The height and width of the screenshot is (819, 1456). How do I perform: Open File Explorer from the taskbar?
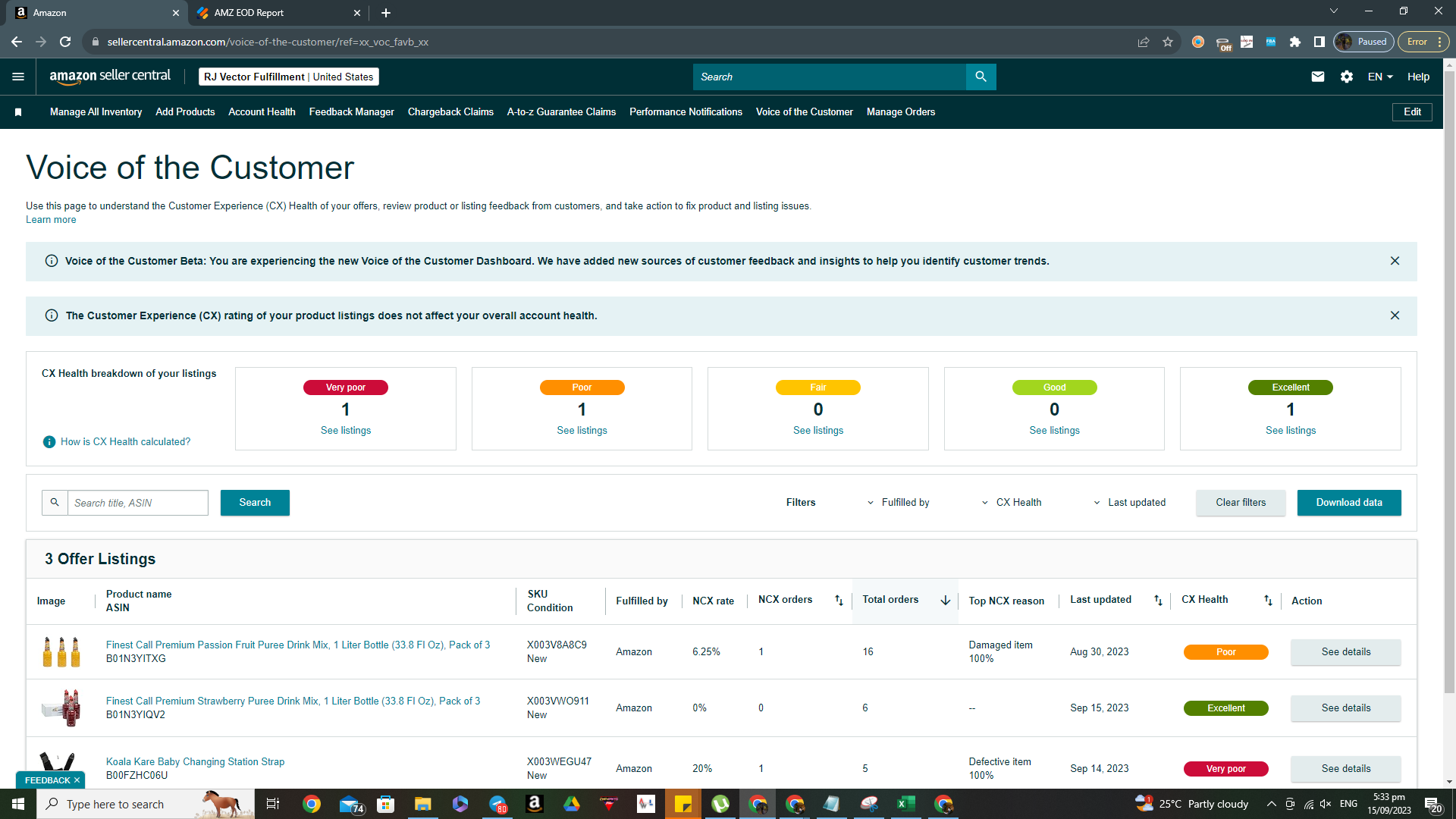[422, 804]
